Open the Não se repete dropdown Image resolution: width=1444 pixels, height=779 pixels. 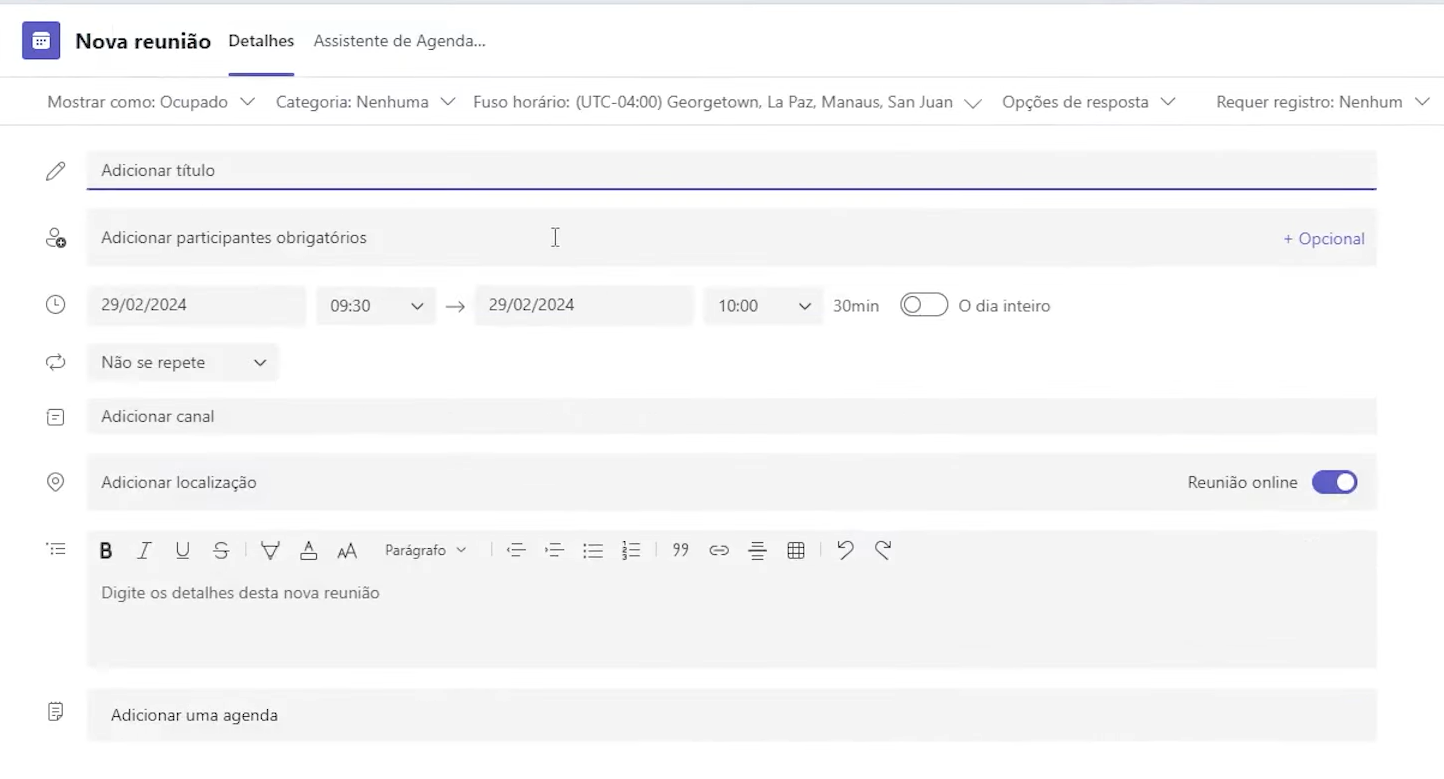[182, 362]
